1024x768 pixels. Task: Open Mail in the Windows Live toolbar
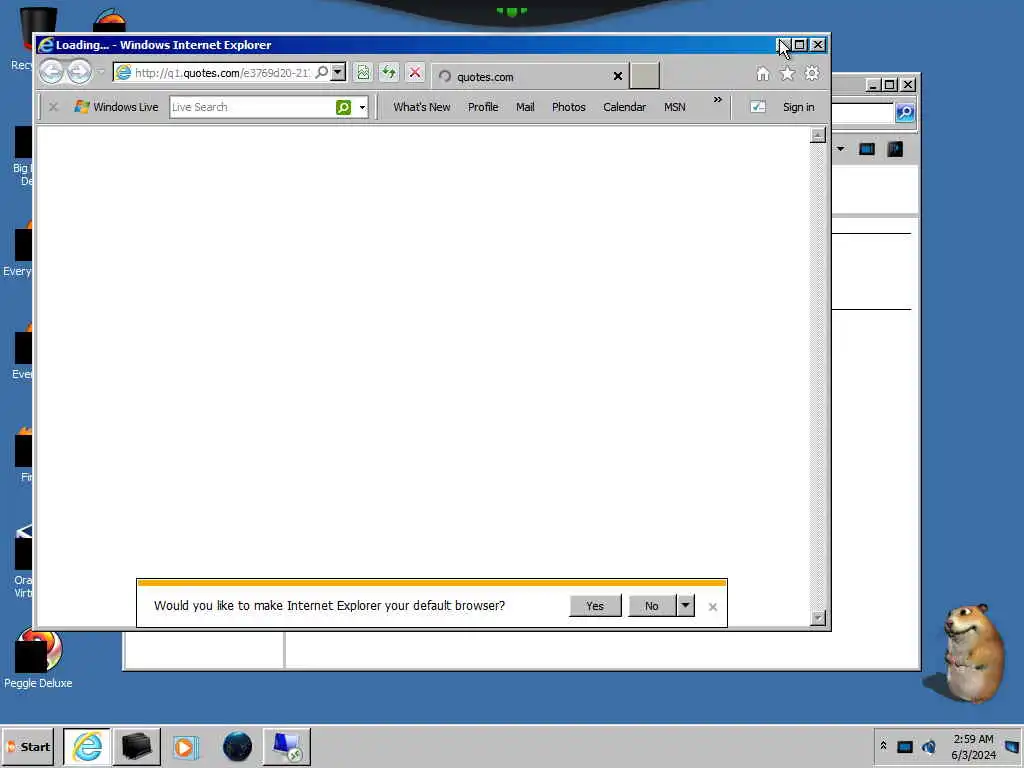[x=525, y=107]
